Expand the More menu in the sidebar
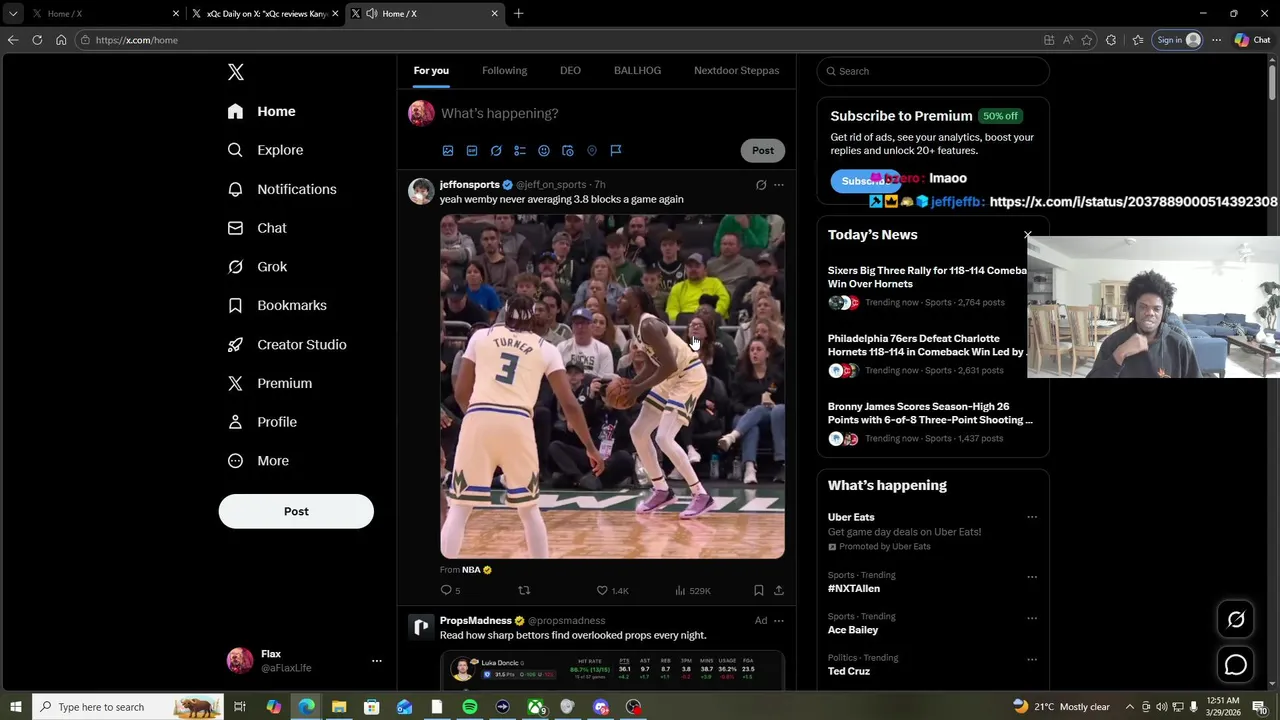 click(x=258, y=461)
